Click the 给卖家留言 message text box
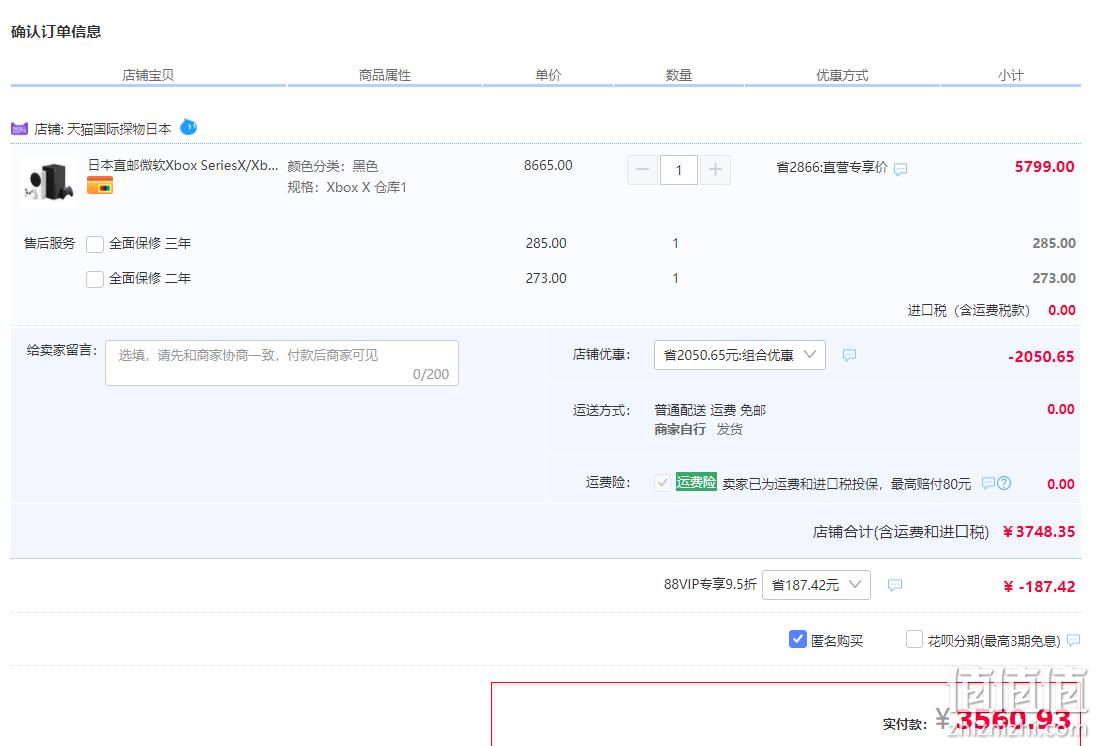This screenshot has height=746, width=1097. (x=282, y=363)
